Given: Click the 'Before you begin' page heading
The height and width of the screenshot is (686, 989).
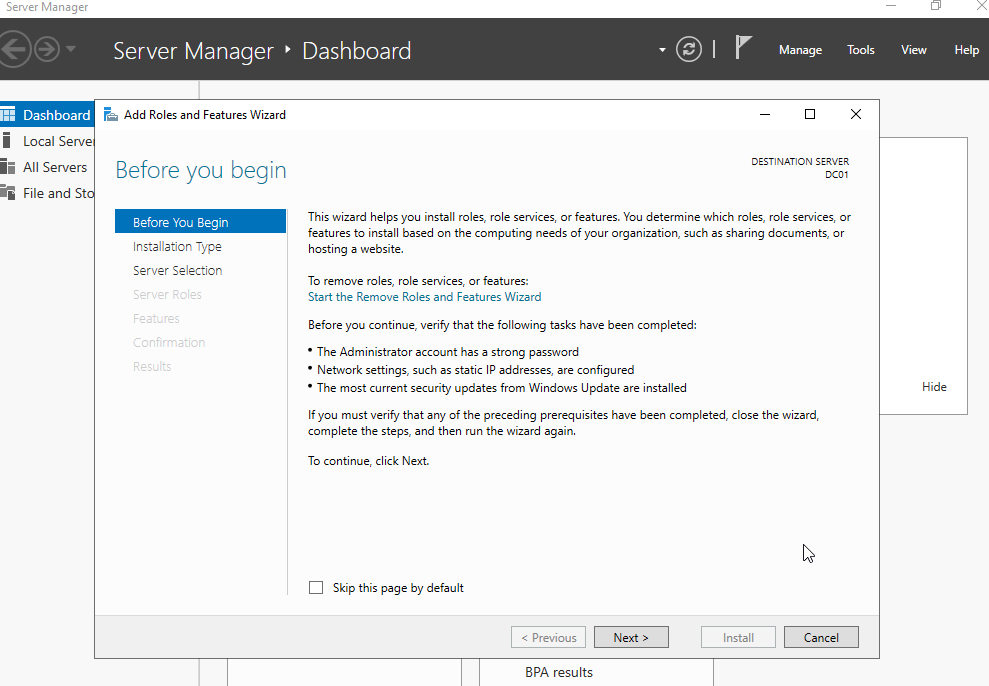Looking at the screenshot, I should click(x=201, y=170).
